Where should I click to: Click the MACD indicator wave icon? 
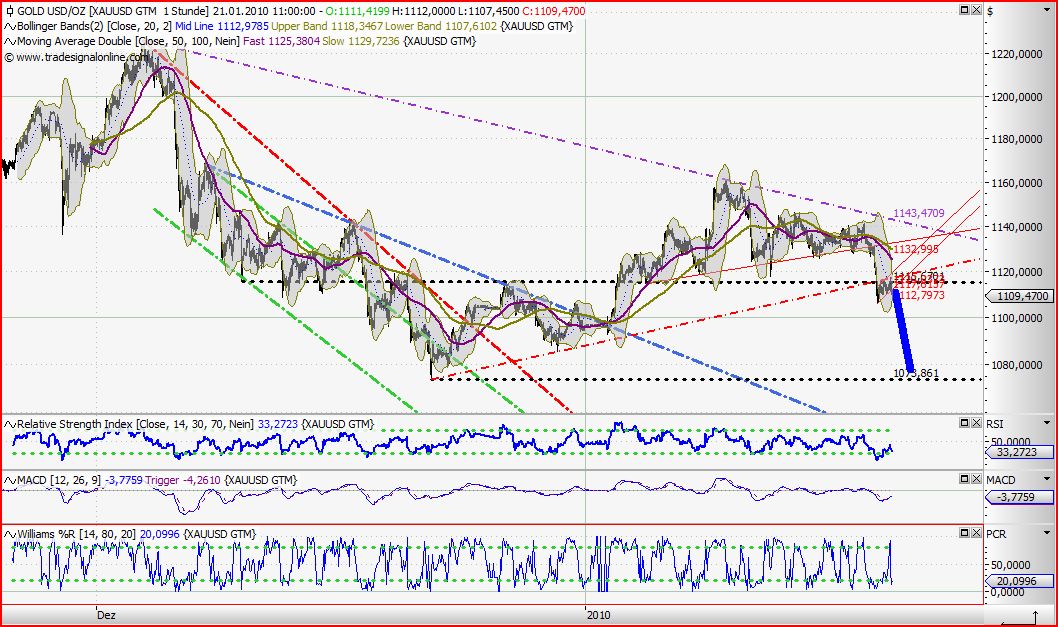8,480
